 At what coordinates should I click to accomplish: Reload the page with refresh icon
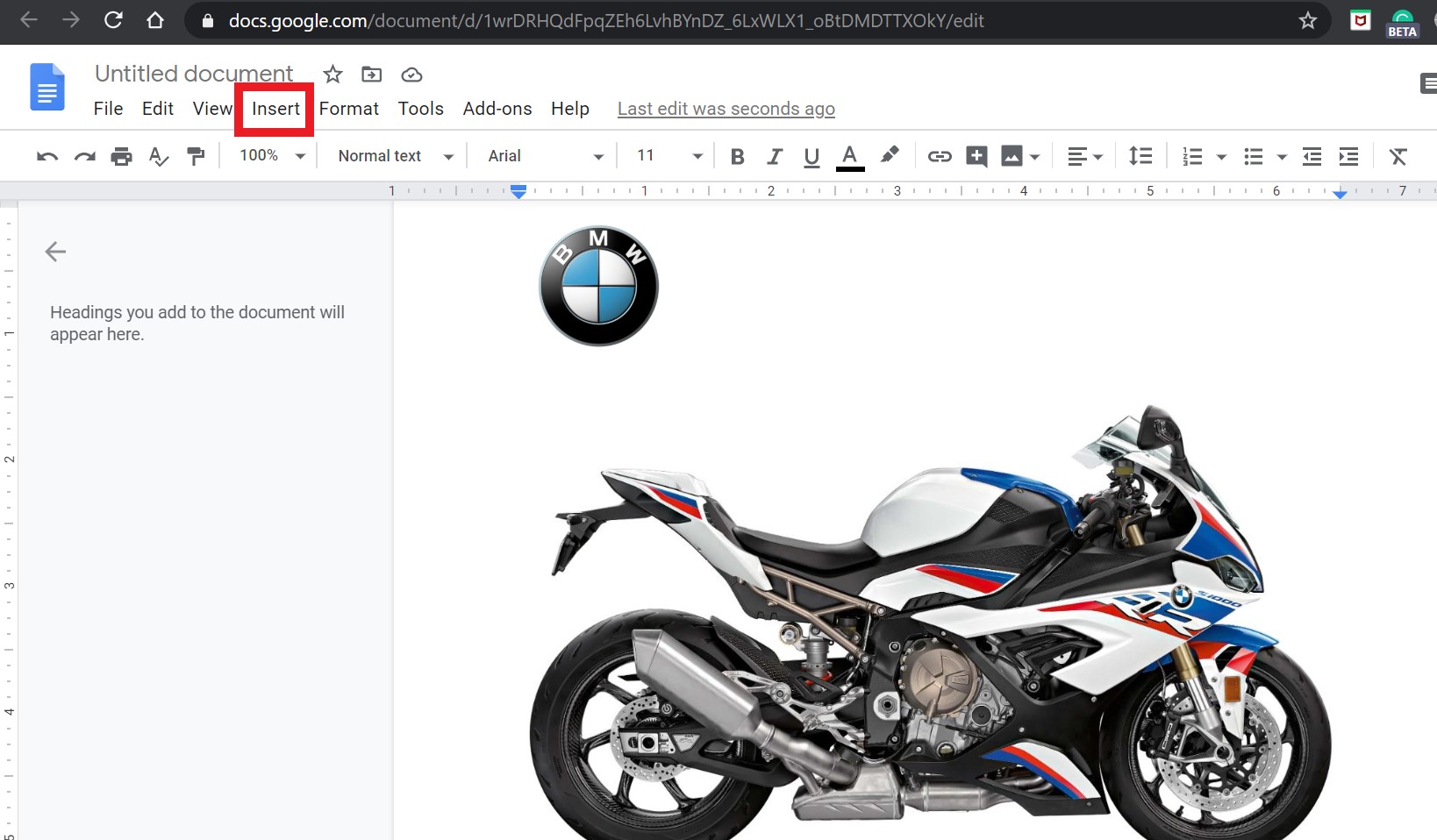tap(113, 20)
